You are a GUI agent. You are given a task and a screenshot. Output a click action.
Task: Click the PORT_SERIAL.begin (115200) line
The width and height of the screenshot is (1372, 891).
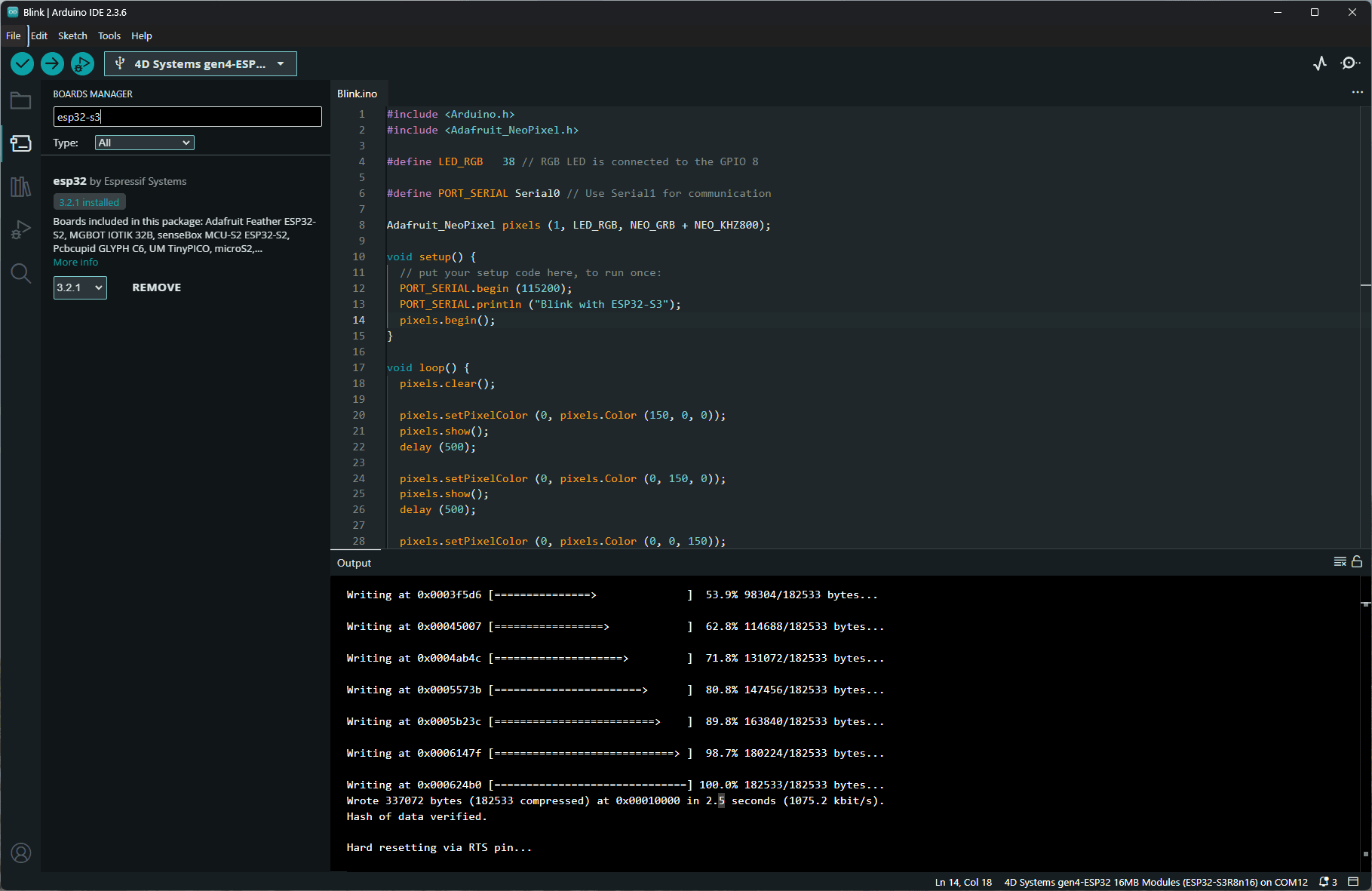coord(486,288)
